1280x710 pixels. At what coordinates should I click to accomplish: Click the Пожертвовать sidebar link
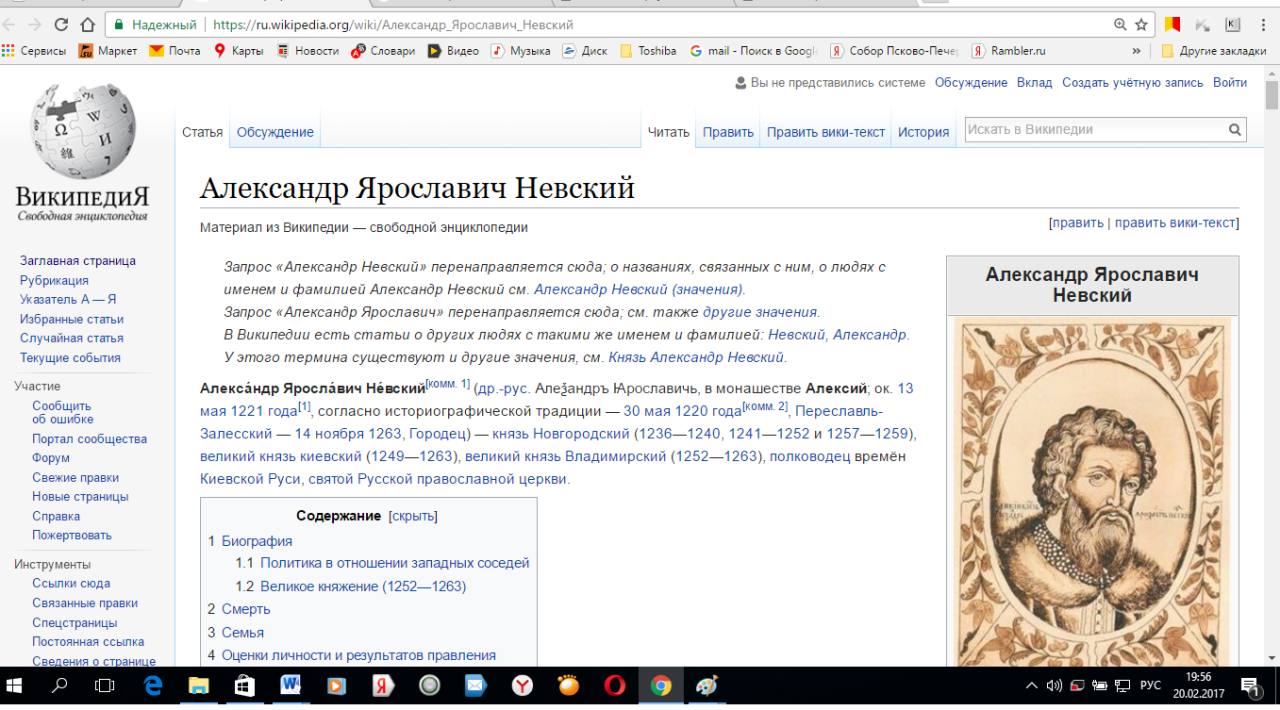coord(72,535)
